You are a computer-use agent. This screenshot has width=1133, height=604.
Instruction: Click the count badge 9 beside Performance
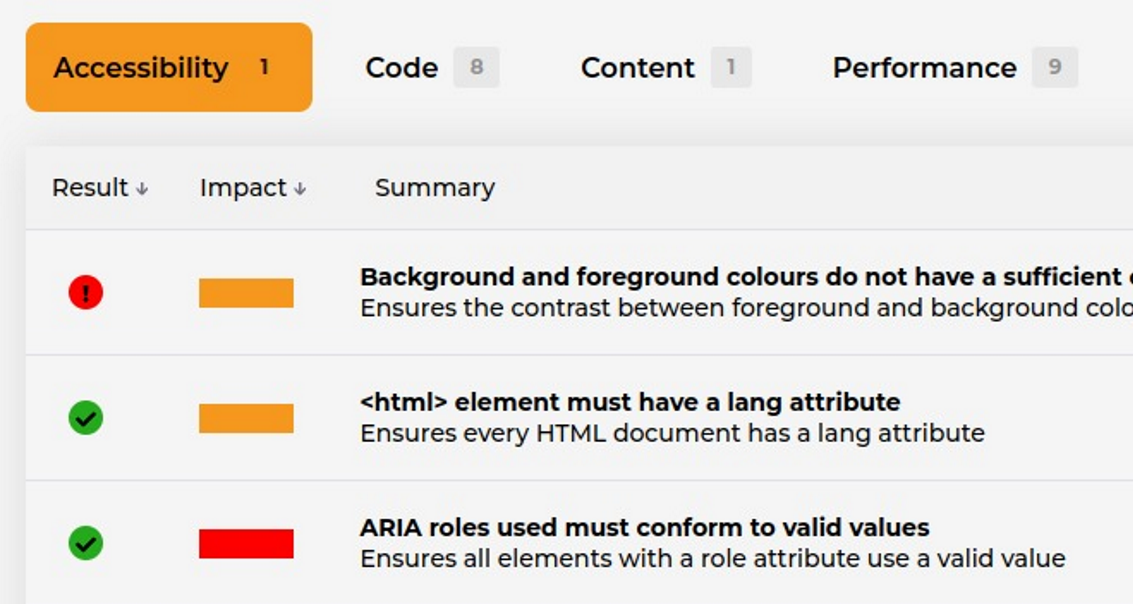[x=1054, y=67]
